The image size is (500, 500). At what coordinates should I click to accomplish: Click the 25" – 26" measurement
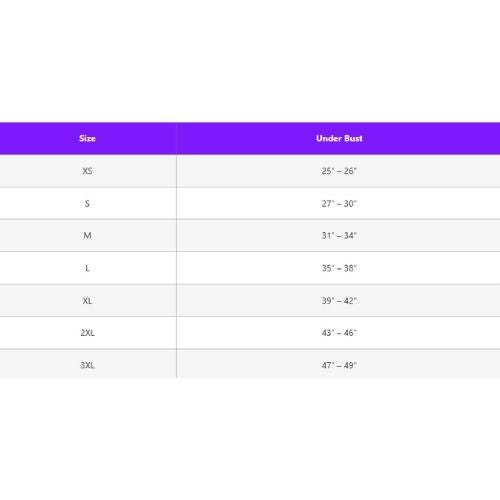point(339,171)
